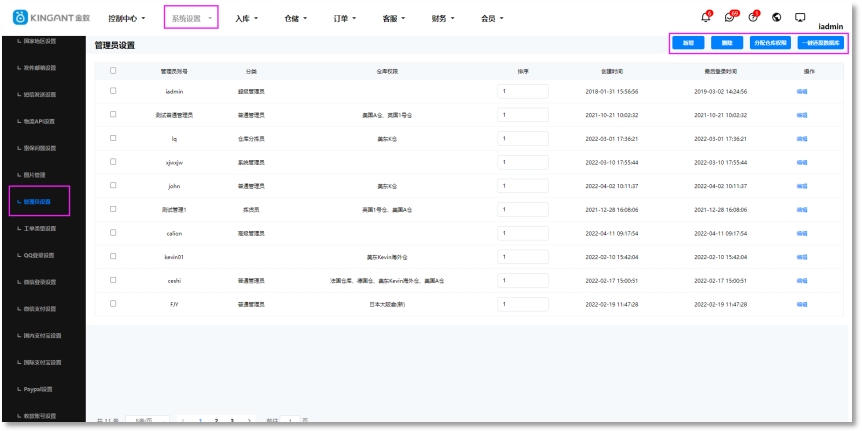Open 国际支付宝设置 in the sidebar
Screen dimensions: 862x431
(40, 362)
